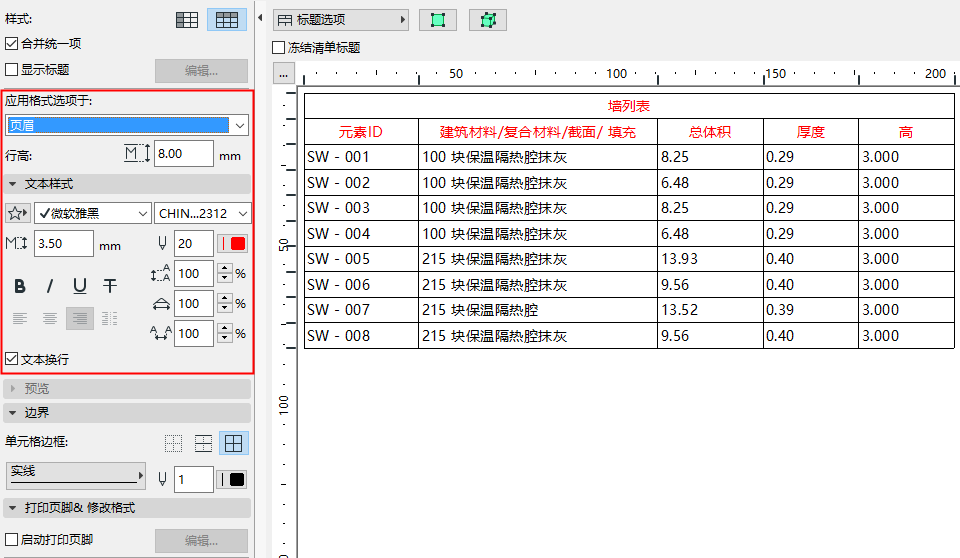Screen dimensions: 960x558
Task: Align text to the center
Action: [x=50, y=319]
